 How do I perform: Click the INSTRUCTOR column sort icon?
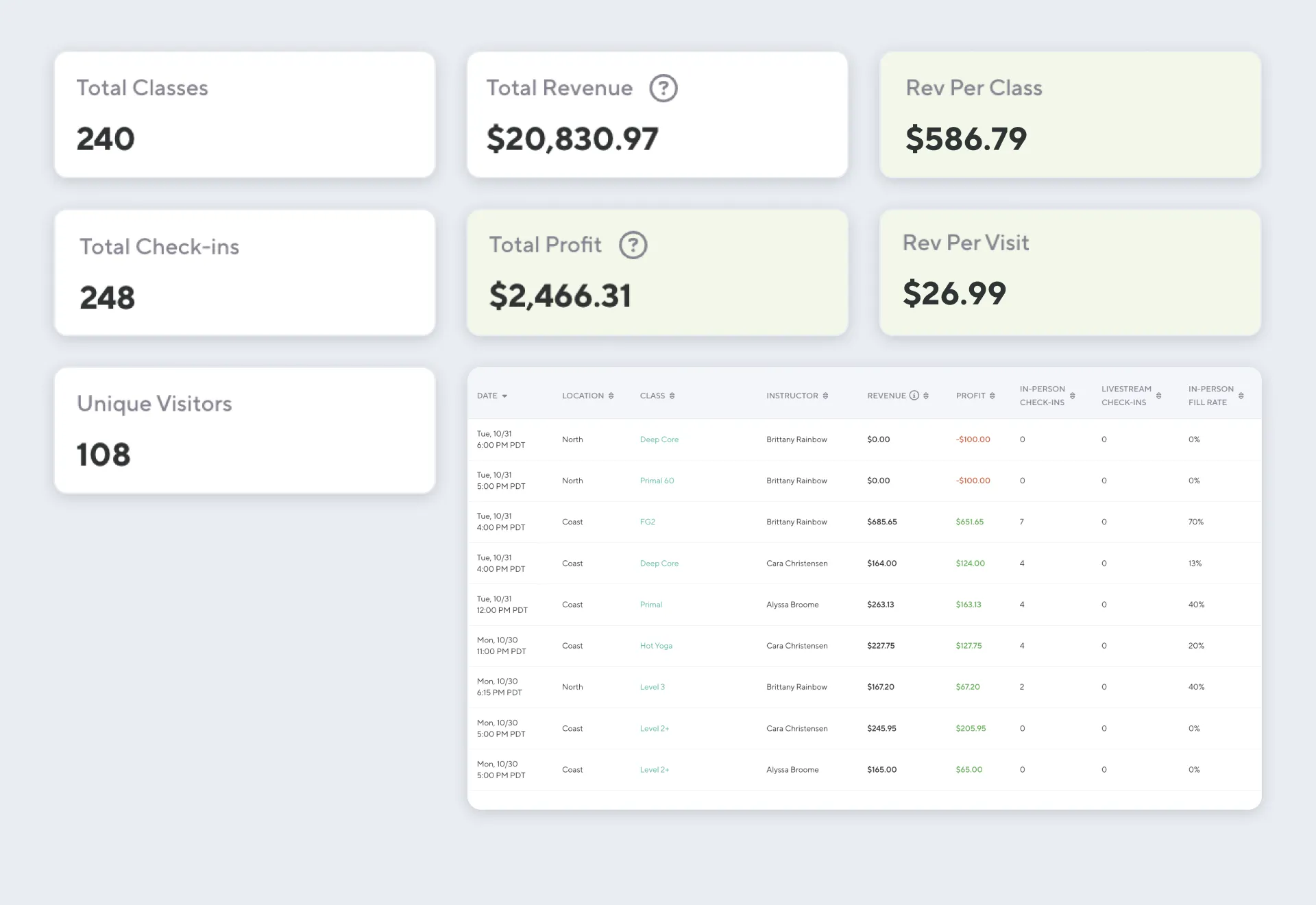825,396
